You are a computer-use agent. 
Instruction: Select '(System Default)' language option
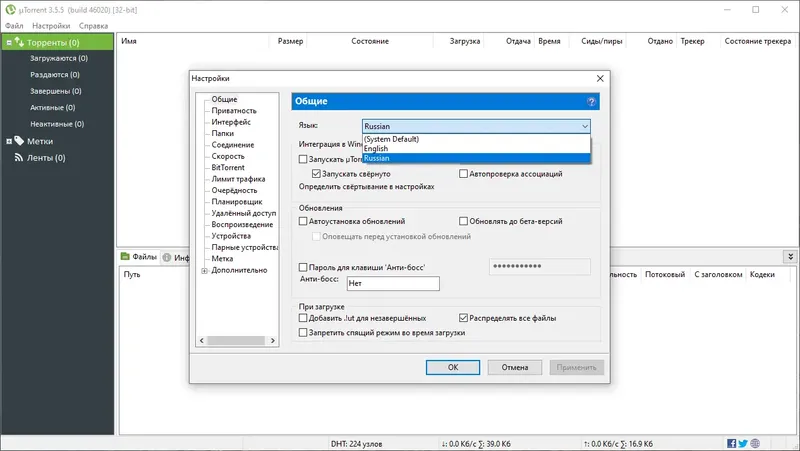tap(476, 139)
